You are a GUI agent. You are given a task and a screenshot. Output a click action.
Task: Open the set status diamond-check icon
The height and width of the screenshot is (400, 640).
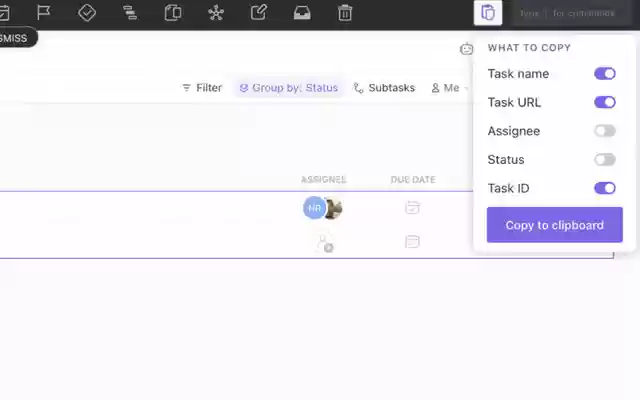click(x=87, y=13)
